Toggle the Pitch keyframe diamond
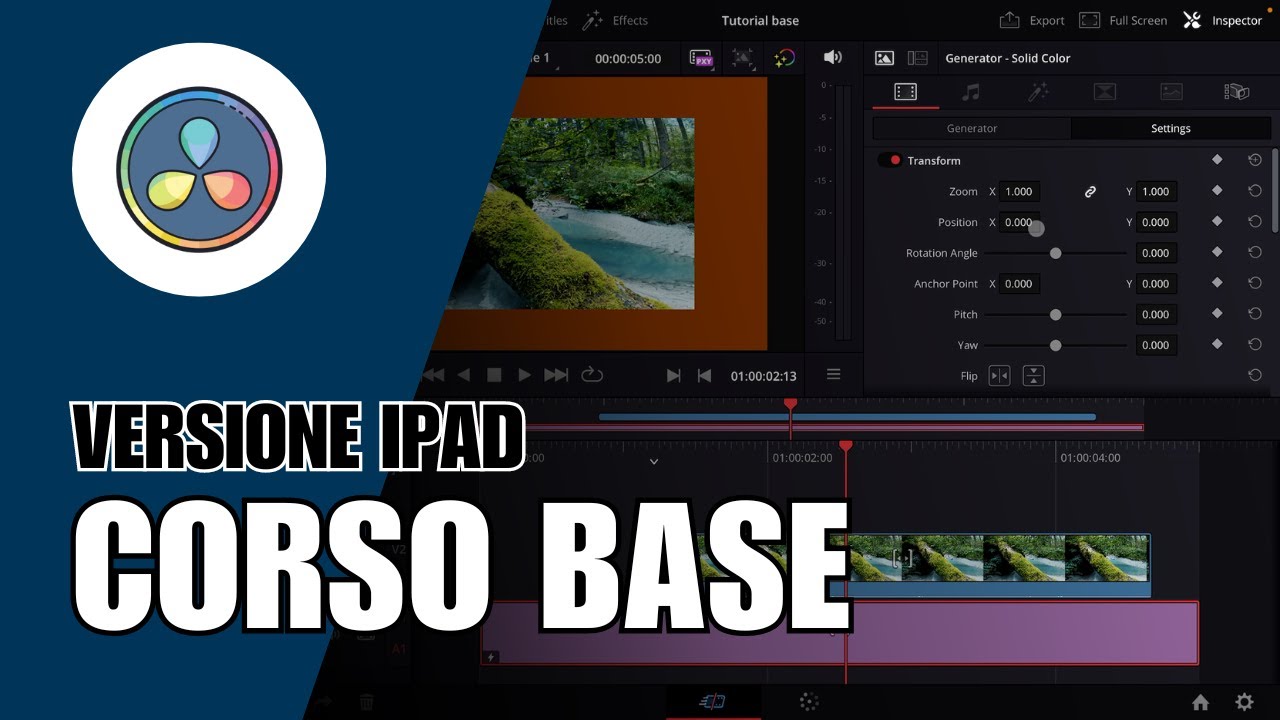 point(1217,313)
